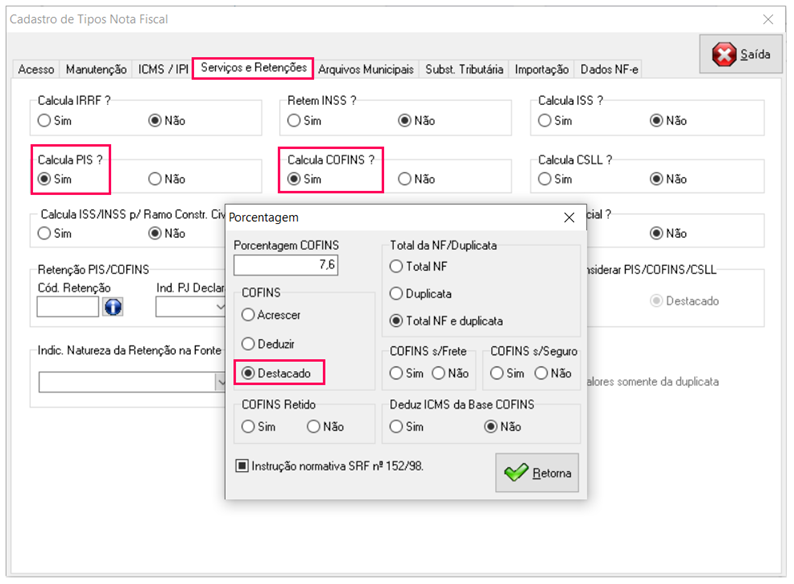
Task: Switch to the ICMS / IPI tab
Action: point(163,69)
